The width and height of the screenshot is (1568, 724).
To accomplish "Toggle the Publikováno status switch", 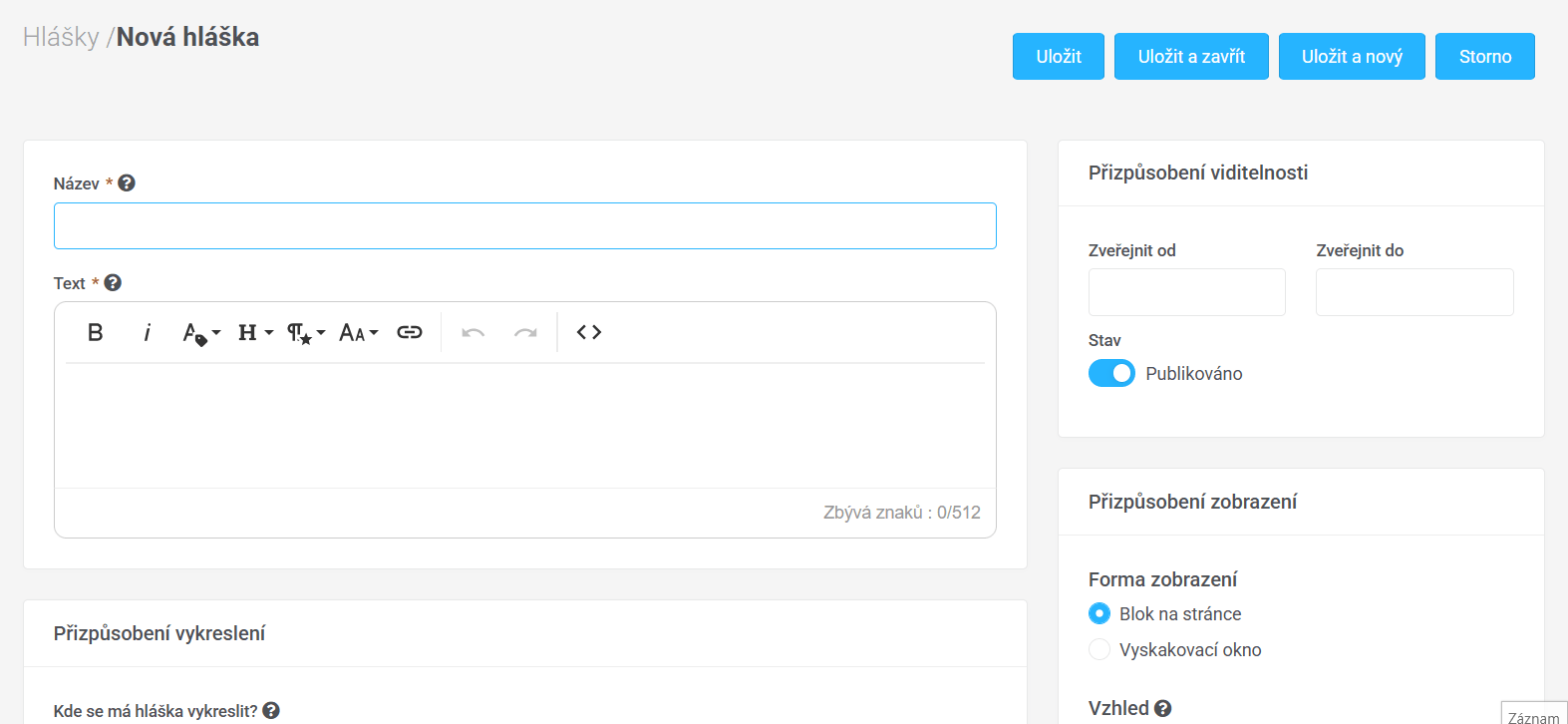I will pos(1111,373).
